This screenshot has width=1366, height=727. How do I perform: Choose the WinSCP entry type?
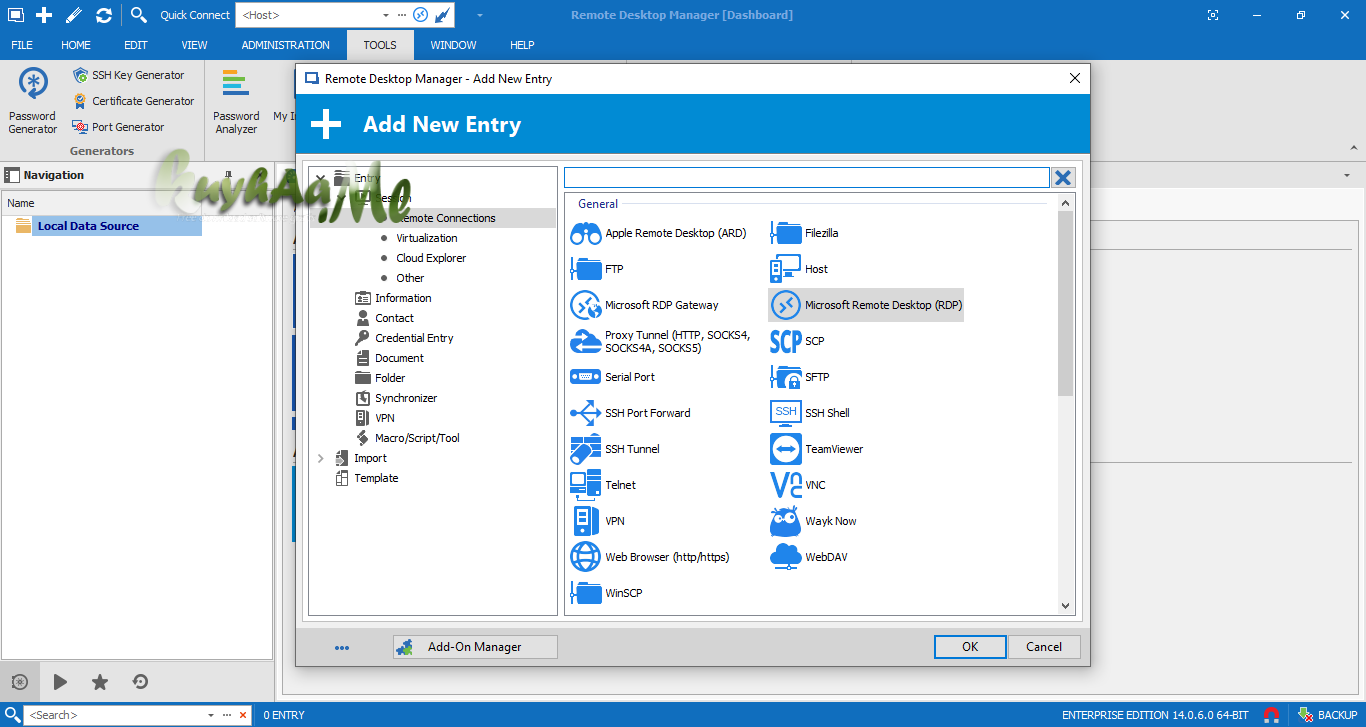pyautogui.click(x=606, y=593)
